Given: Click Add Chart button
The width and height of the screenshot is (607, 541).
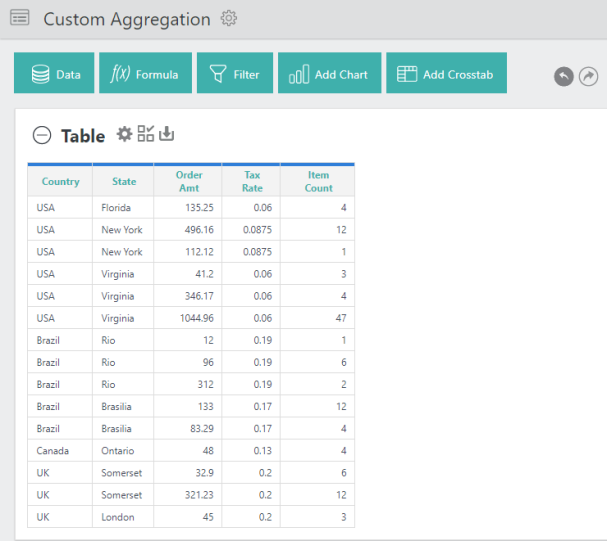Looking at the screenshot, I should pyautogui.click(x=329, y=73).
